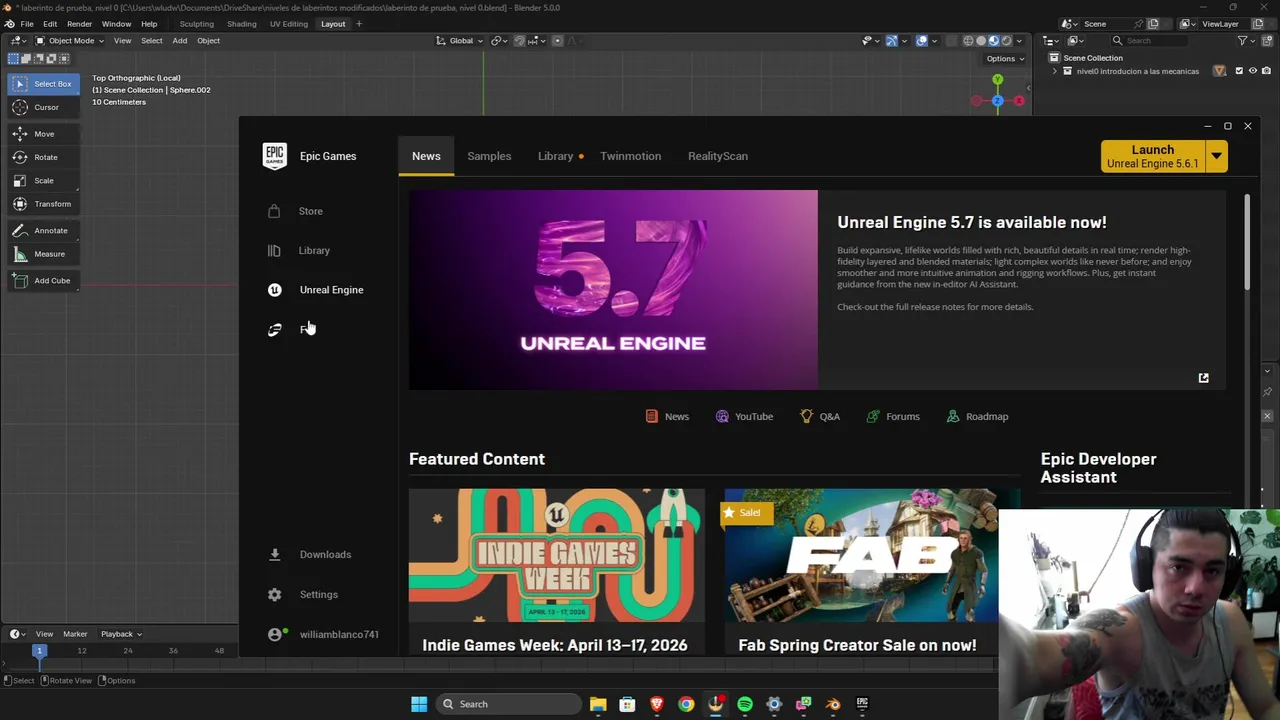The height and width of the screenshot is (720, 1280).
Task: Open the News link below the banner
Action: (667, 416)
